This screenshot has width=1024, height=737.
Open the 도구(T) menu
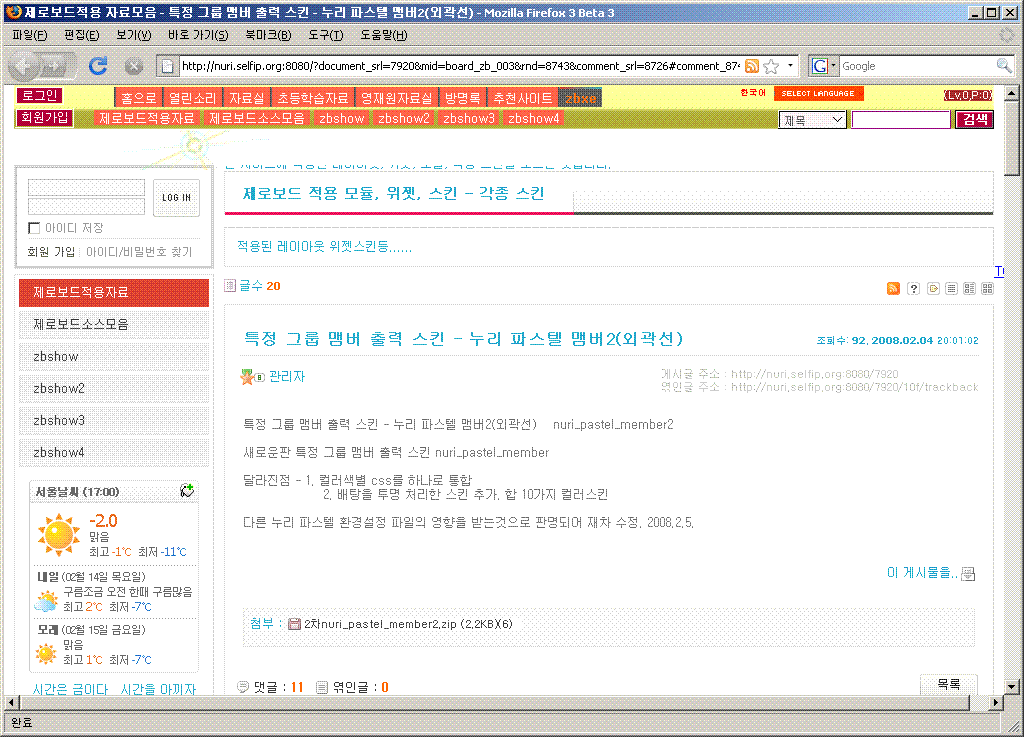pyautogui.click(x=325, y=35)
